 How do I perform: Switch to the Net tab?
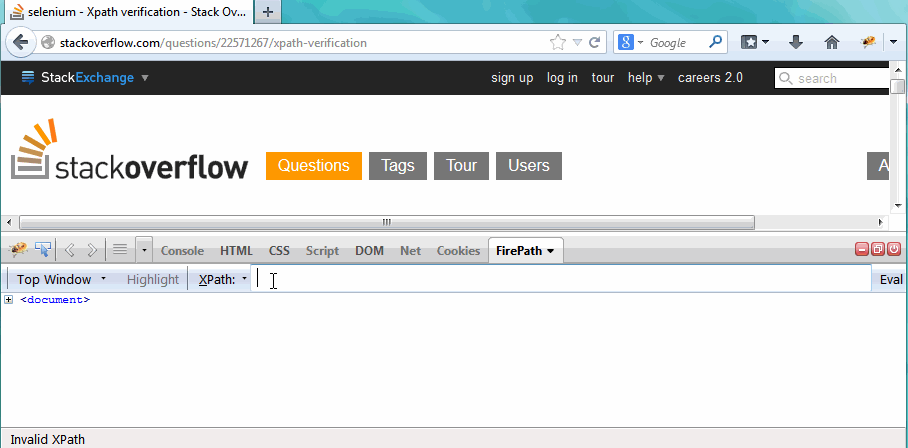click(x=411, y=251)
